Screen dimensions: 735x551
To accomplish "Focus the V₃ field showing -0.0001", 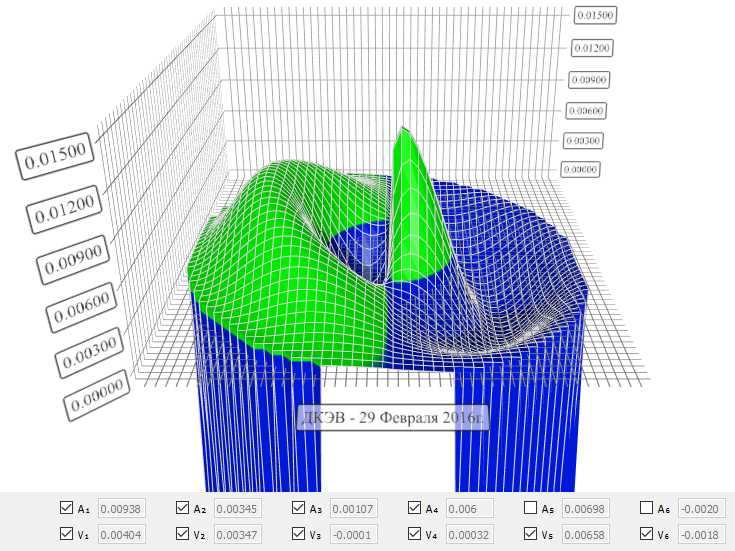I will point(354,534).
